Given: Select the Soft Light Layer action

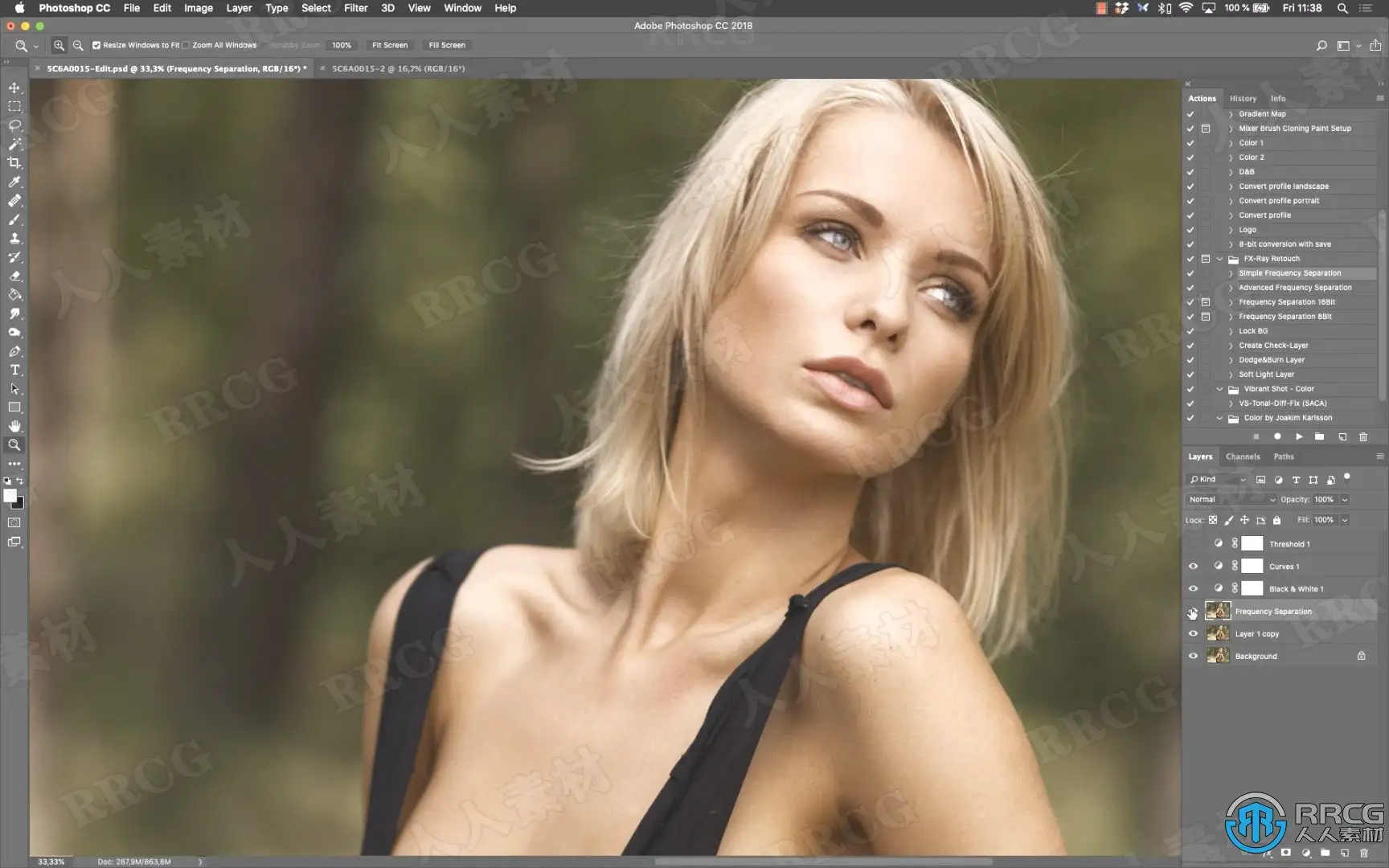Looking at the screenshot, I should click(x=1266, y=375).
